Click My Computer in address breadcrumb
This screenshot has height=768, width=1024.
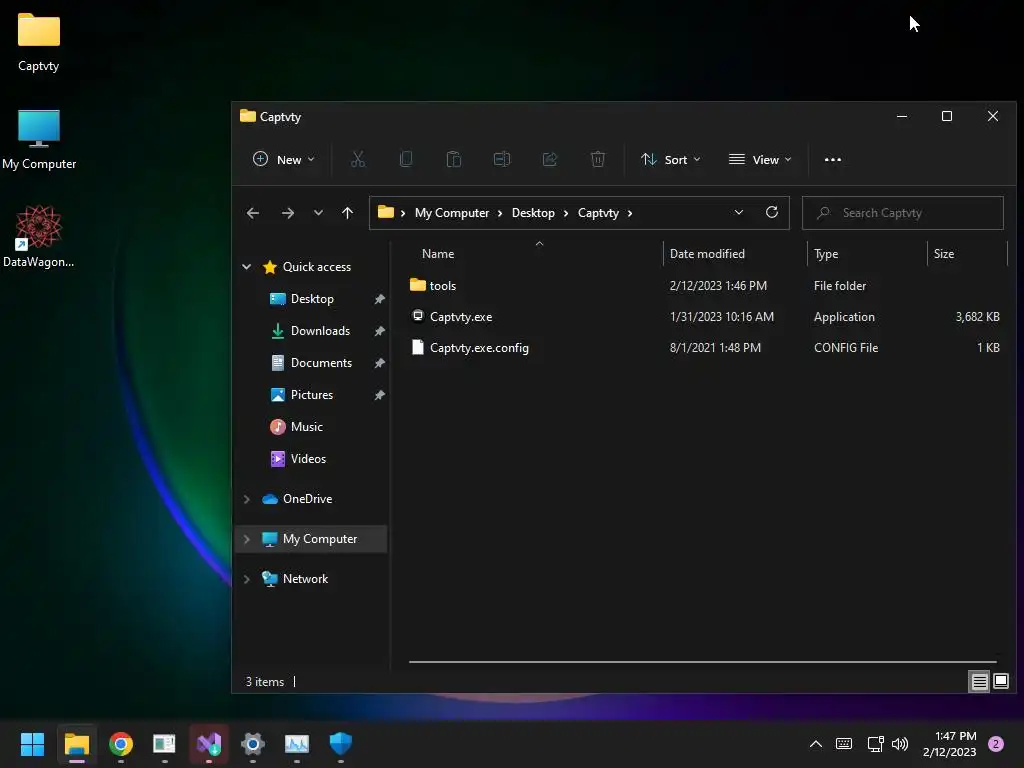tap(451, 213)
